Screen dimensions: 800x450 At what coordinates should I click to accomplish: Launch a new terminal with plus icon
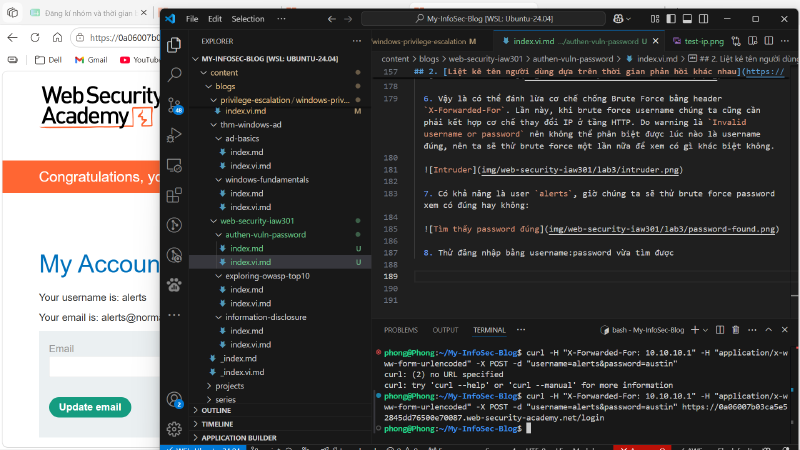[x=694, y=330]
